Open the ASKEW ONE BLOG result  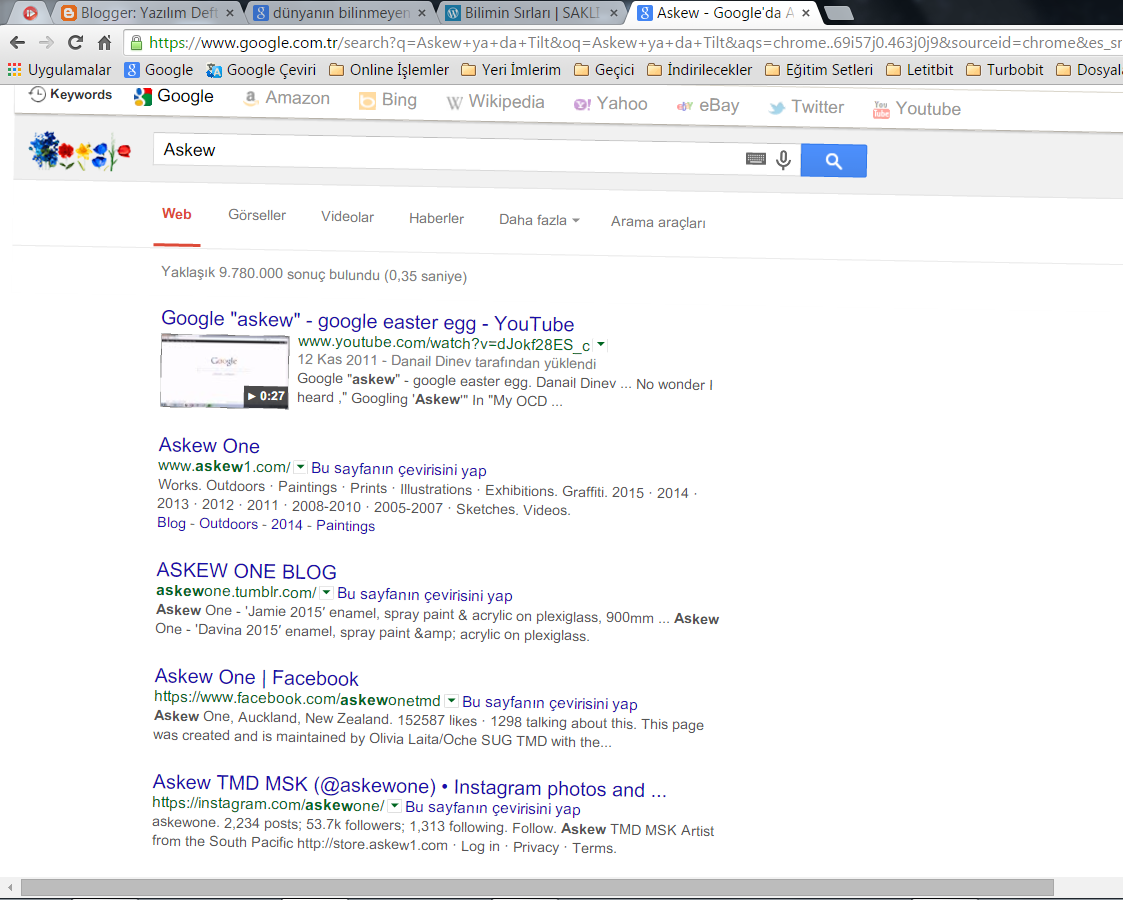tap(246, 571)
